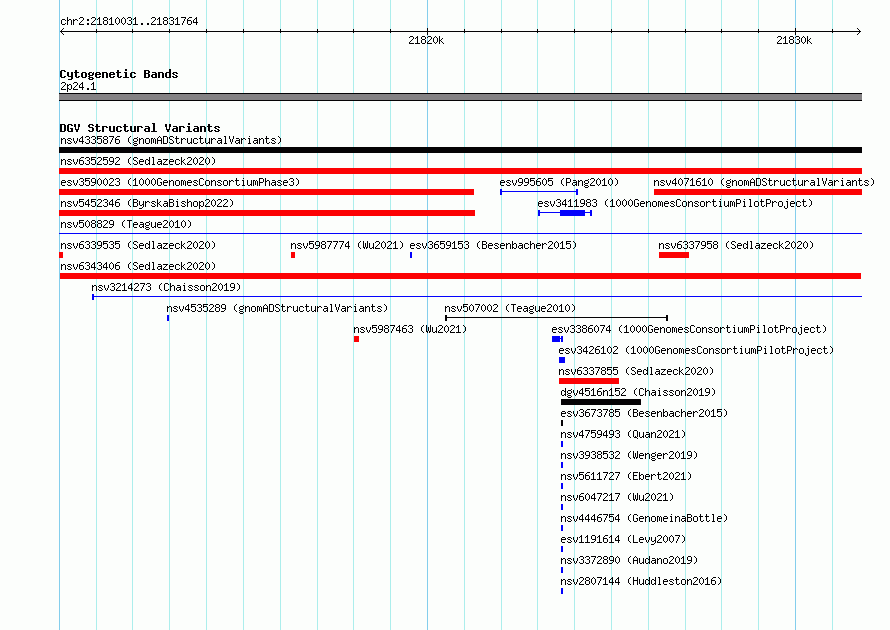Viewport: 890px width, 630px height.
Task: Open nsv5987463 (Wu2021) variant
Action: pyautogui.click(x=410, y=329)
